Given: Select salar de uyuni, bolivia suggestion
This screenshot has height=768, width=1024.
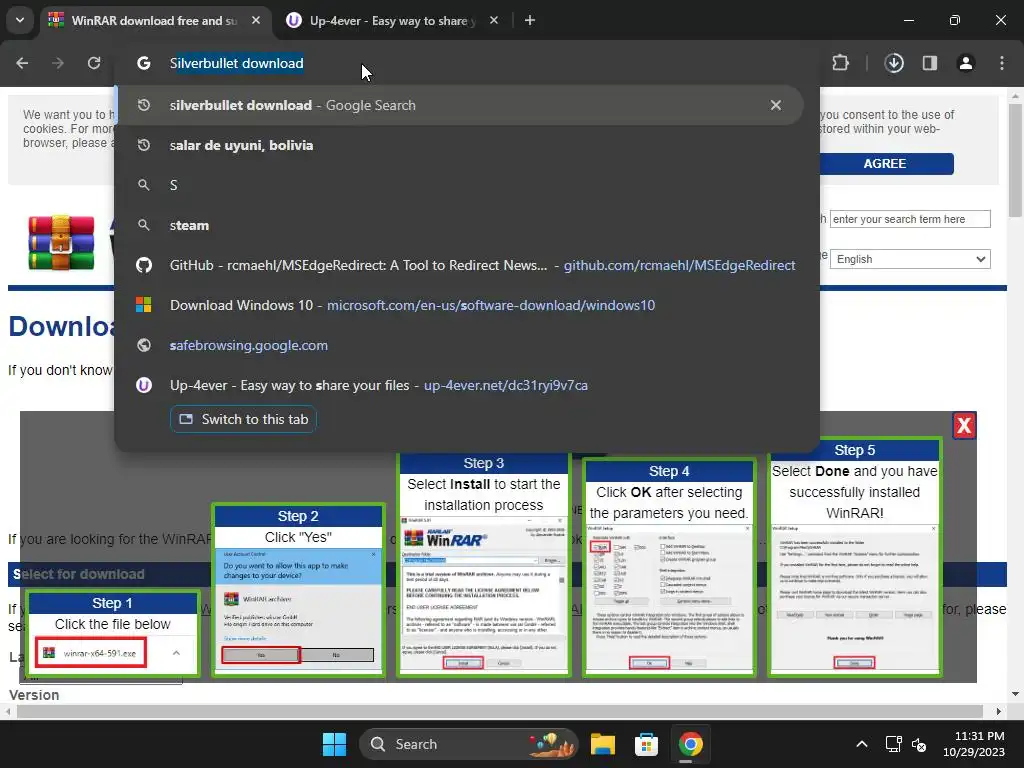Looking at the screenshot, I should 460,145.
